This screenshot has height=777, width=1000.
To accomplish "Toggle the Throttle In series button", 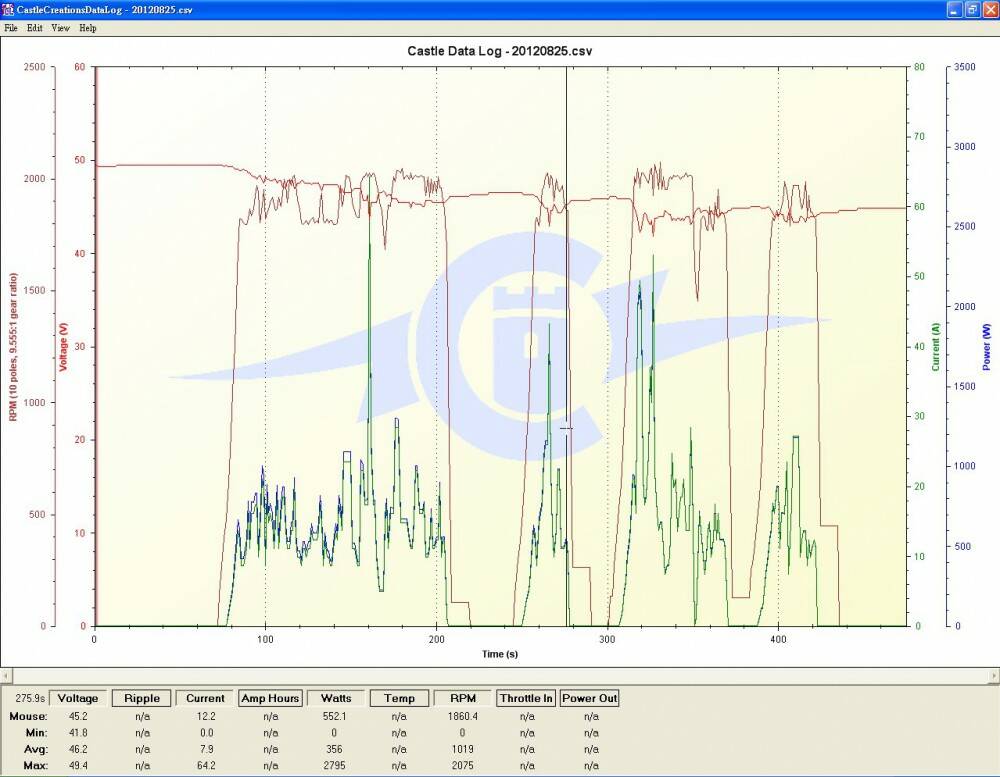I will click(x=526, y=698).
